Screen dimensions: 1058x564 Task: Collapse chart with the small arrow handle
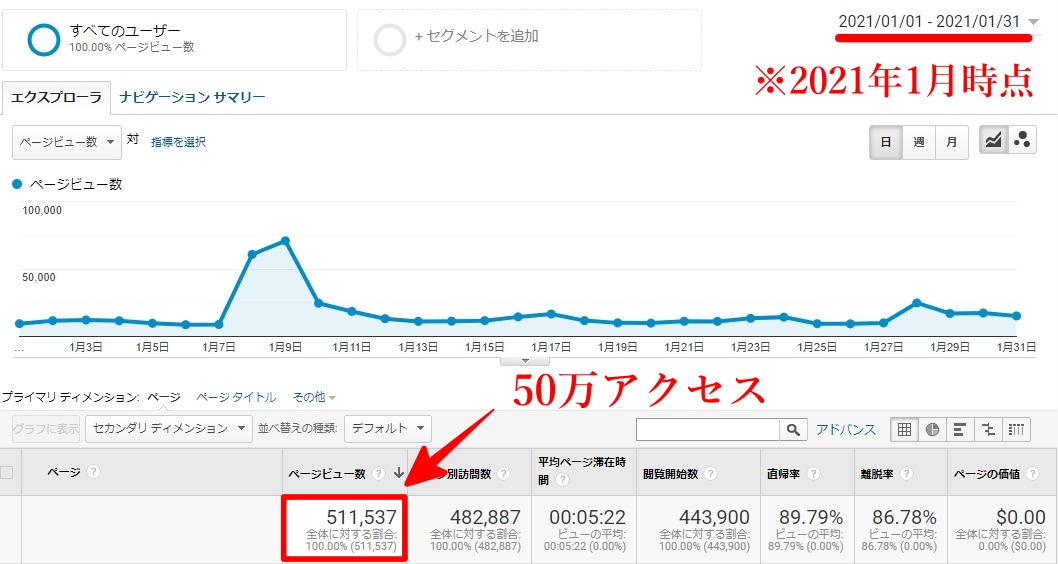pos(526,361)
